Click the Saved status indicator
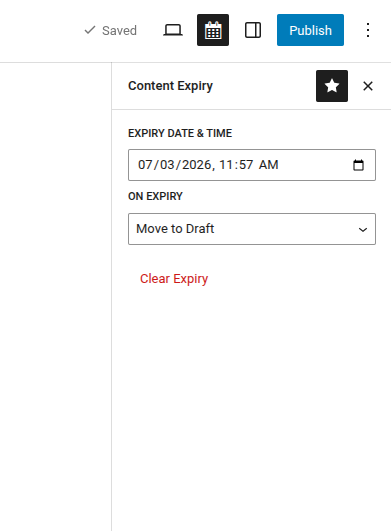Viewport: 391px width, 531px height. (x=110, y=30)
